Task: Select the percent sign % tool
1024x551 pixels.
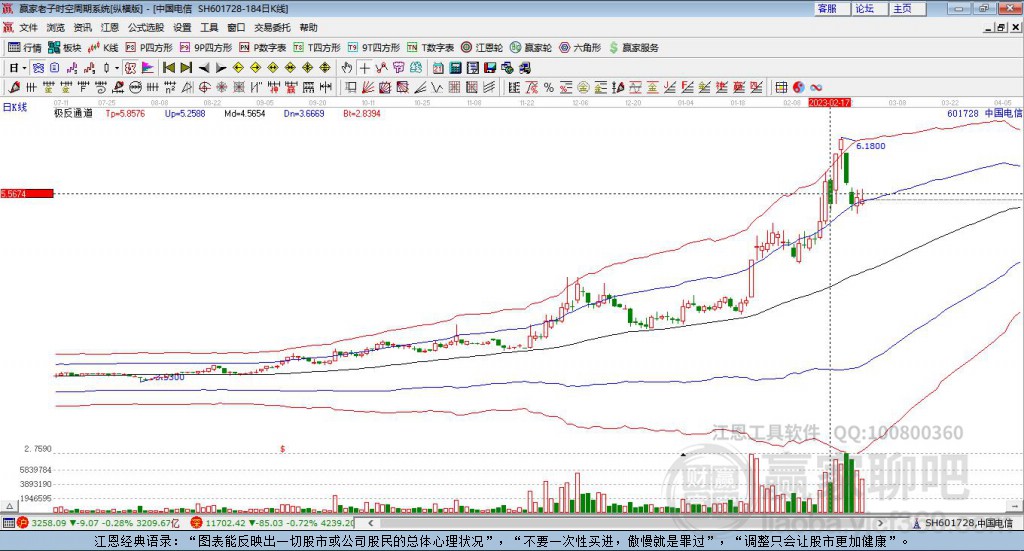Action: pyautogui.click(x=549, y=87)
